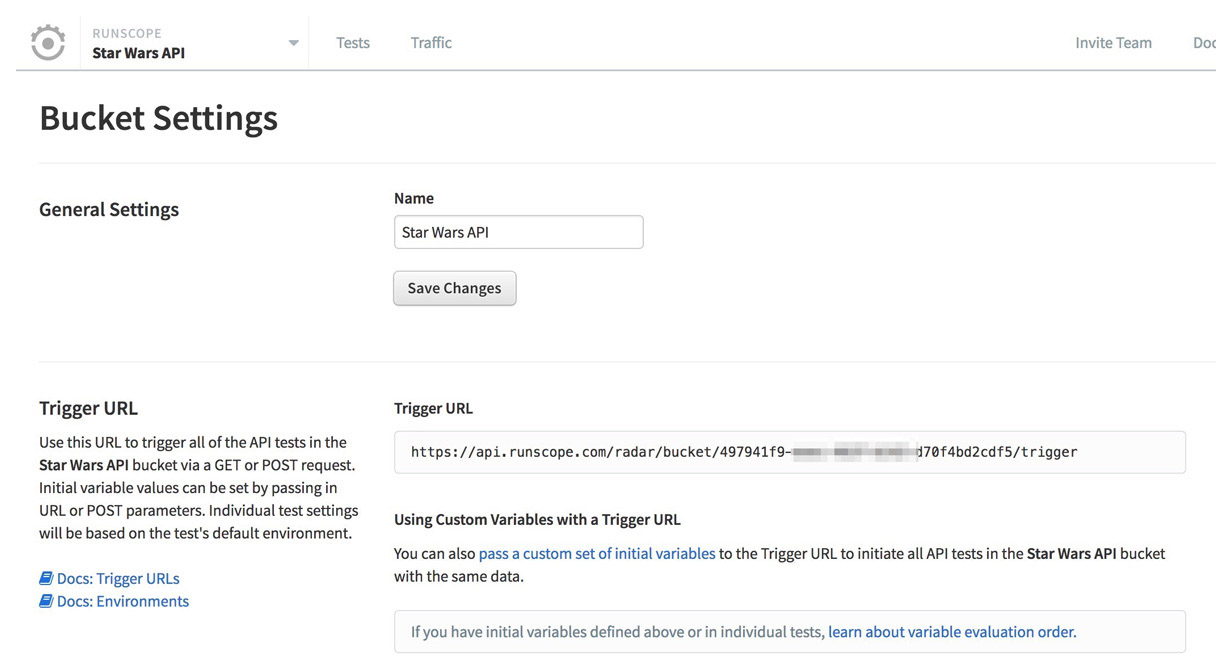Select the Trigger URL text field

point(790,452)
